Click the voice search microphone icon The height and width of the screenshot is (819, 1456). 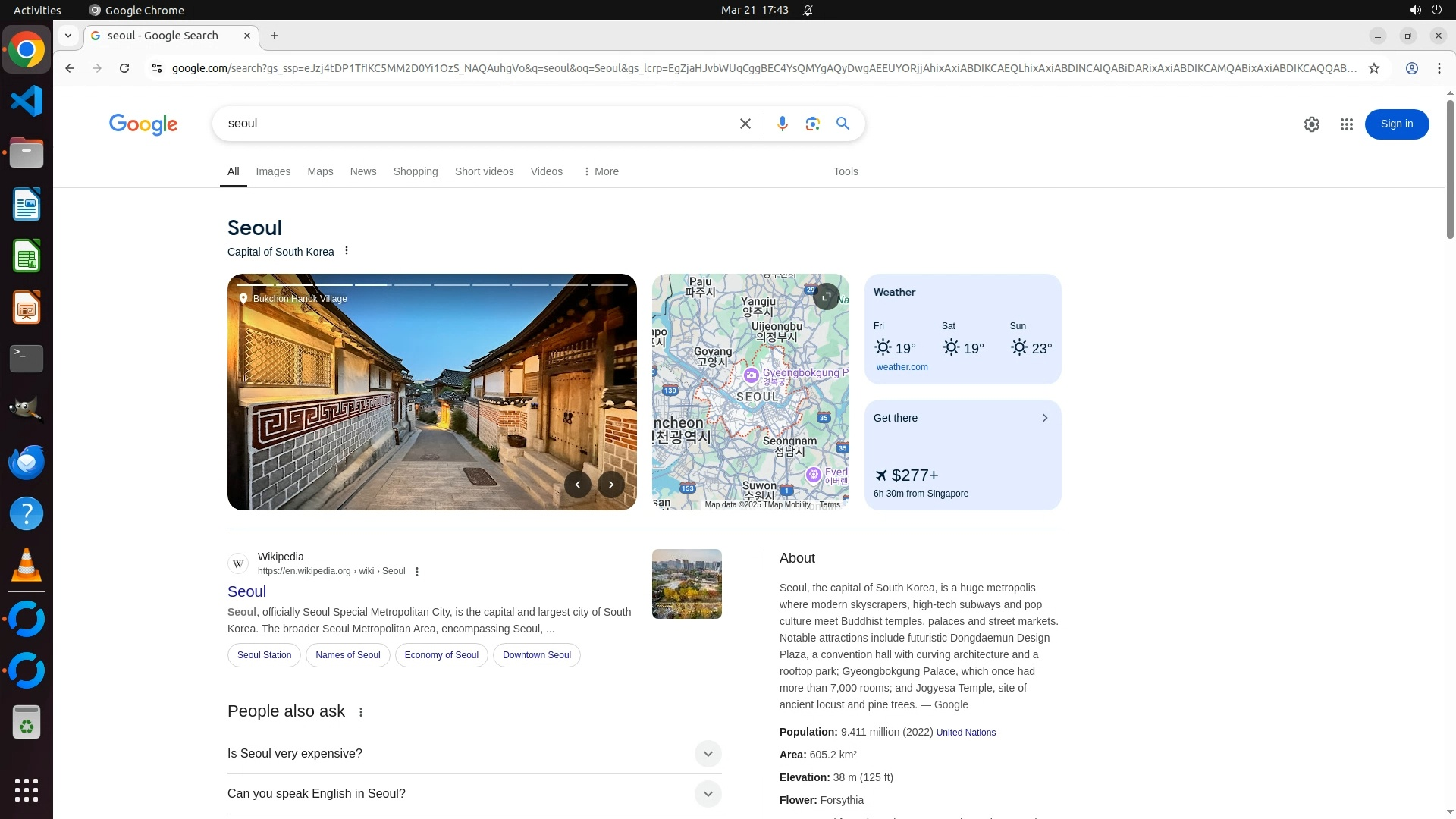click(782, 124)
